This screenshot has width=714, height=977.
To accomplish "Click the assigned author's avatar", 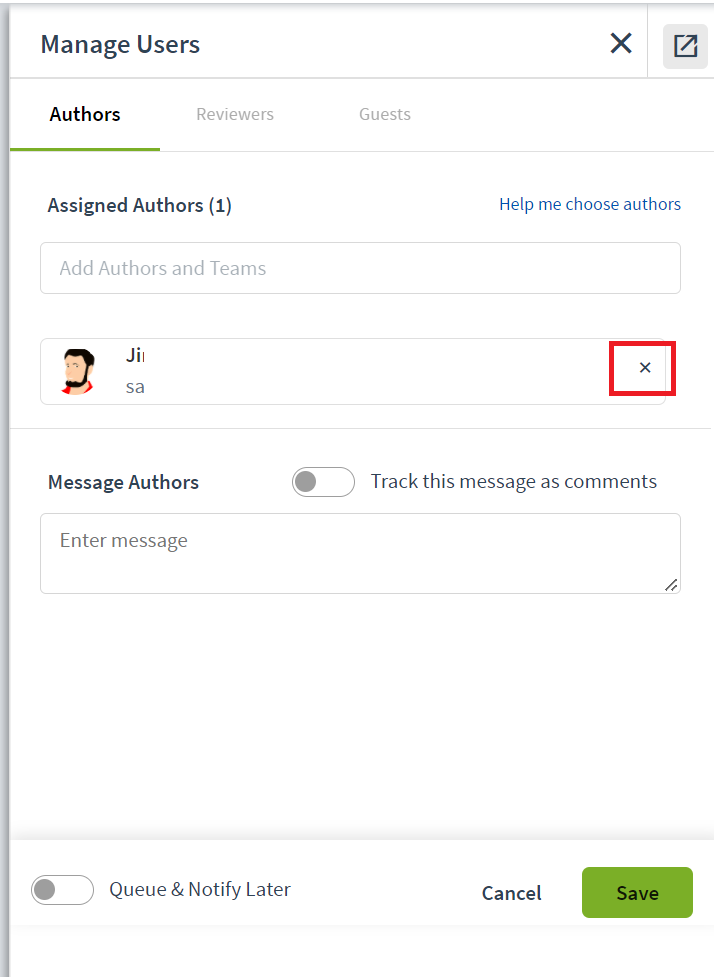I will tap(78, 371).
